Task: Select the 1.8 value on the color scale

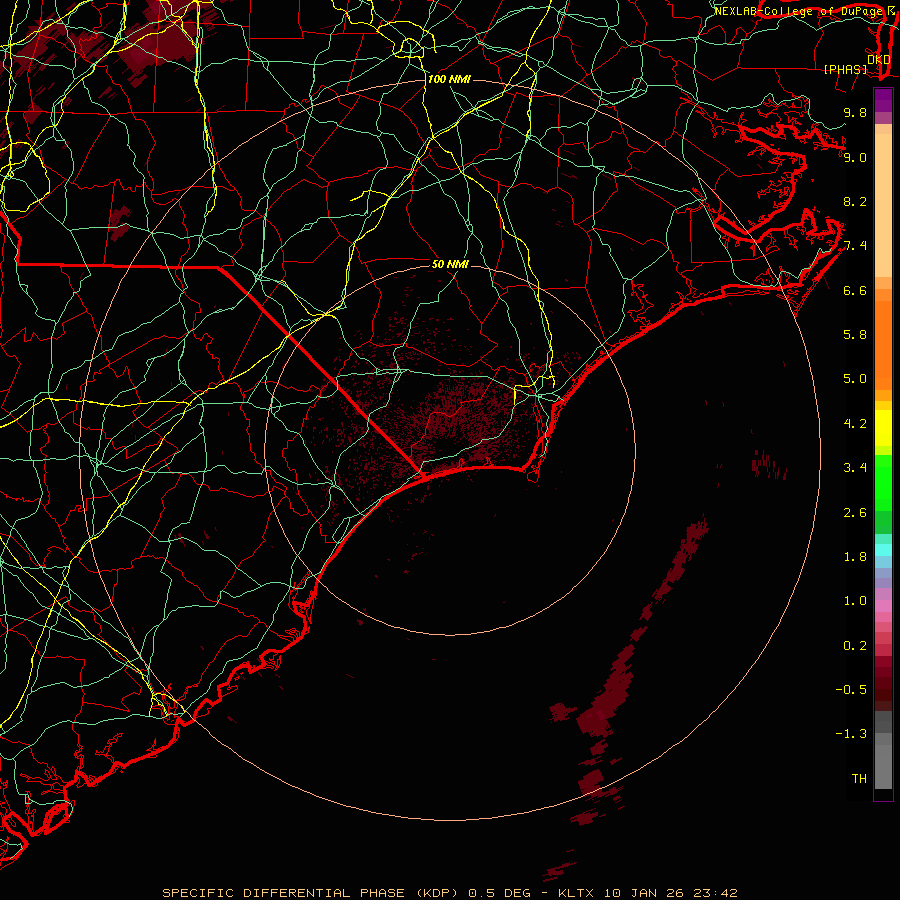Action: (855, 557)
